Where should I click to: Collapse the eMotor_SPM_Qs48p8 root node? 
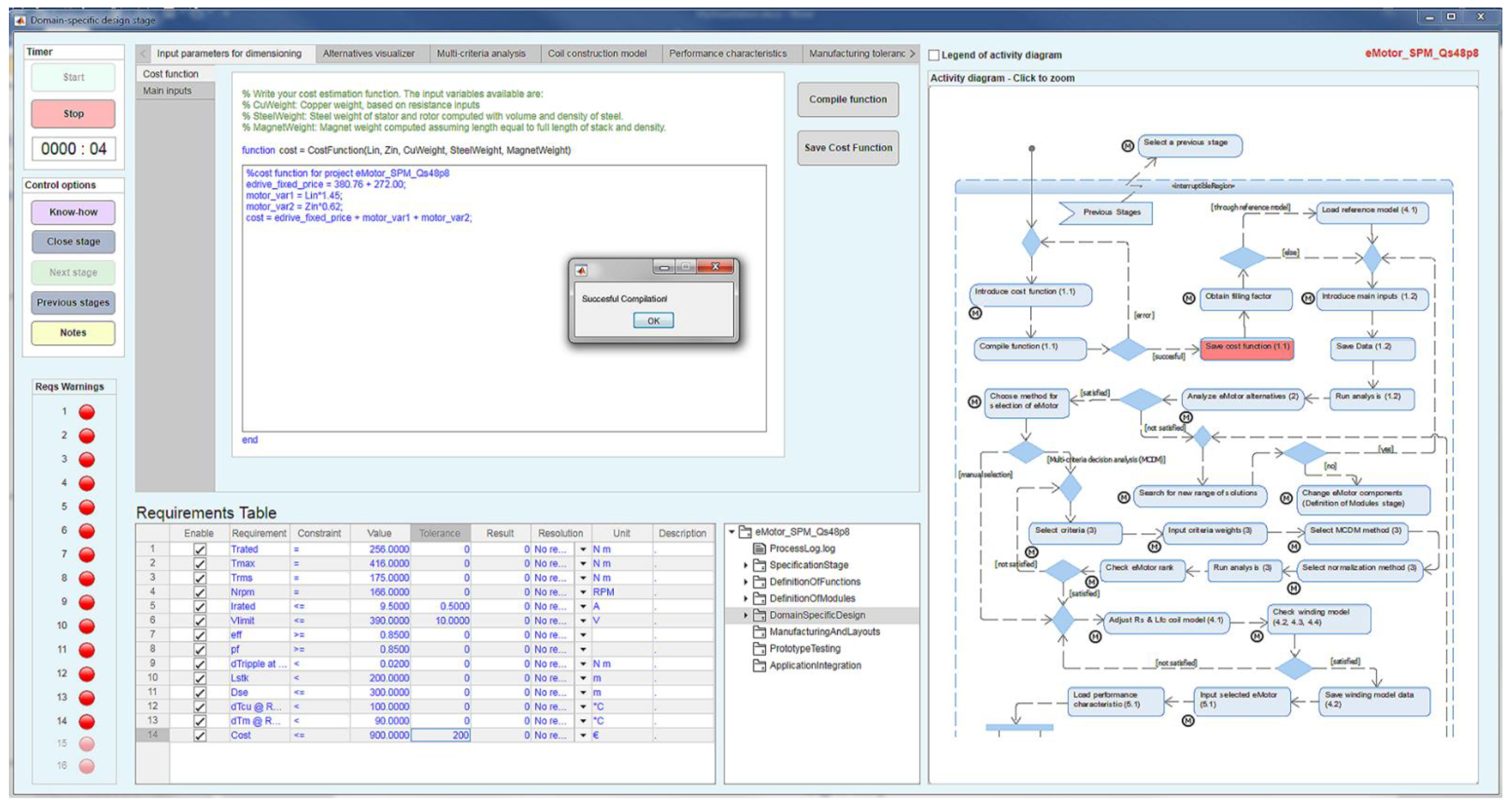click(732, 531)
